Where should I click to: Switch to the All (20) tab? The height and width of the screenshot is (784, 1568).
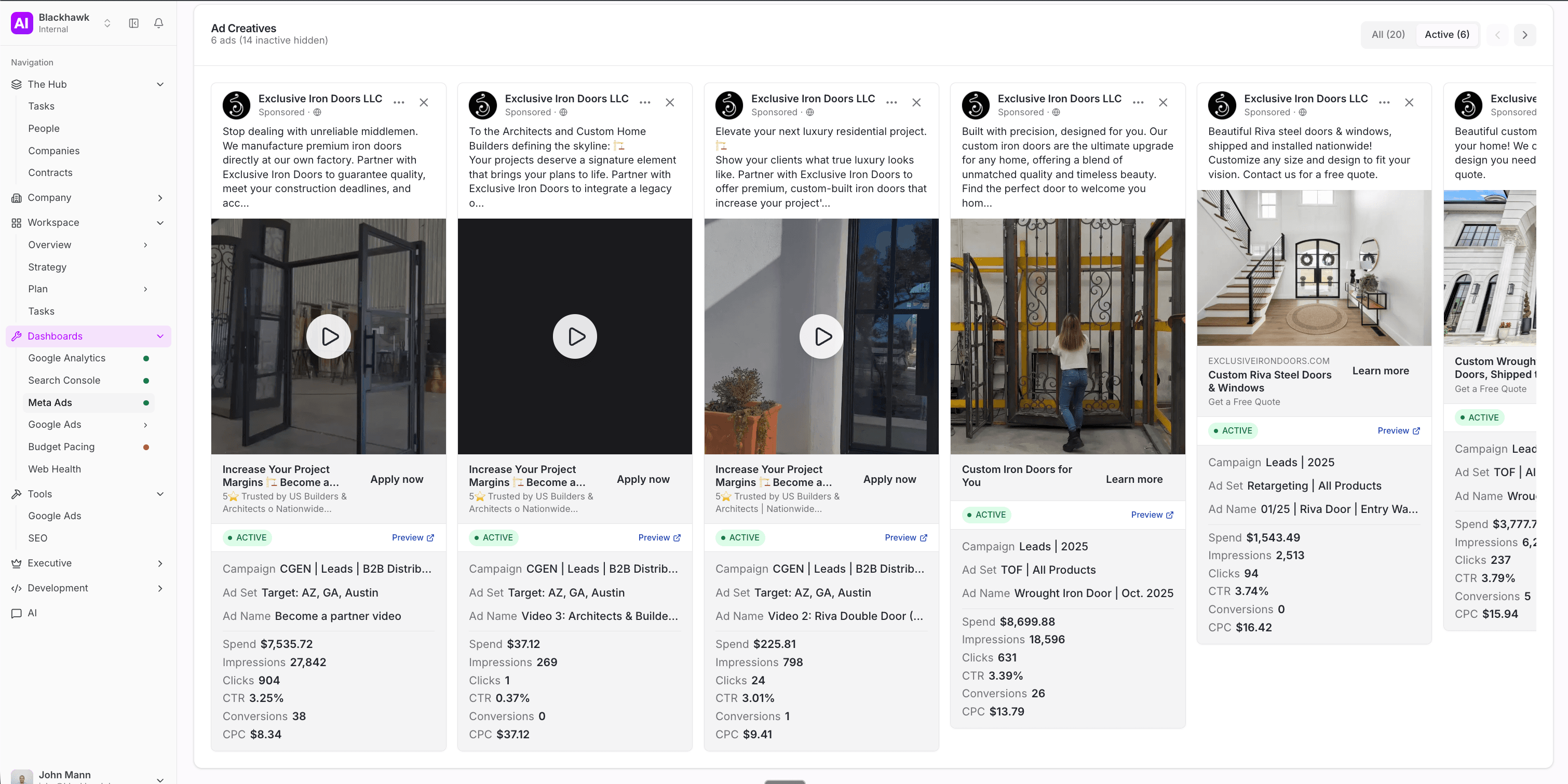[1388, 35]
